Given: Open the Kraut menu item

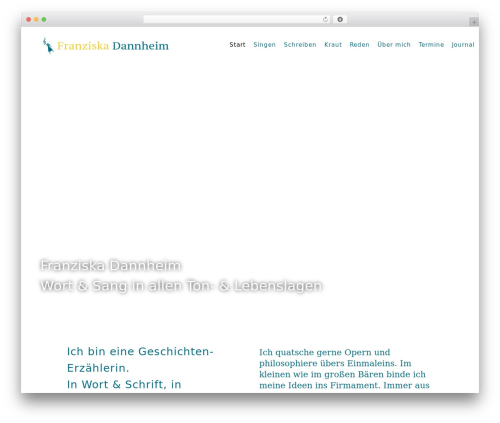Looking at the screenshot, I should point(333,45).
